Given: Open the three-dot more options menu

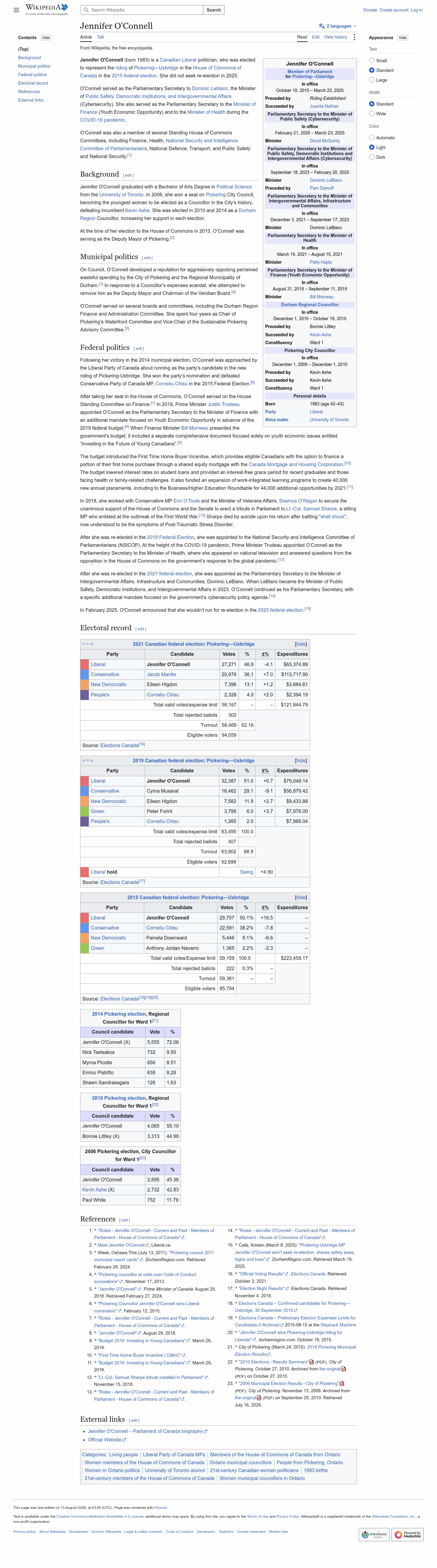Looking at the screenshot, I should pos(354,37).
